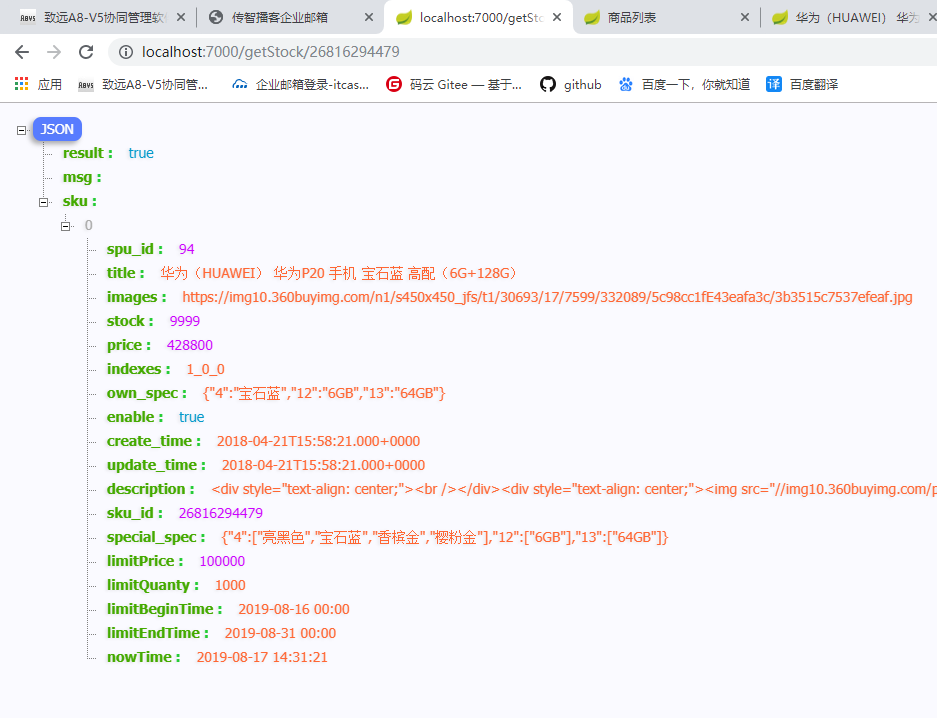Viewport: 937px width, 718px height.
Task: Switch to the 传智播客企业邮箱 tab
Action: [290, 17]
